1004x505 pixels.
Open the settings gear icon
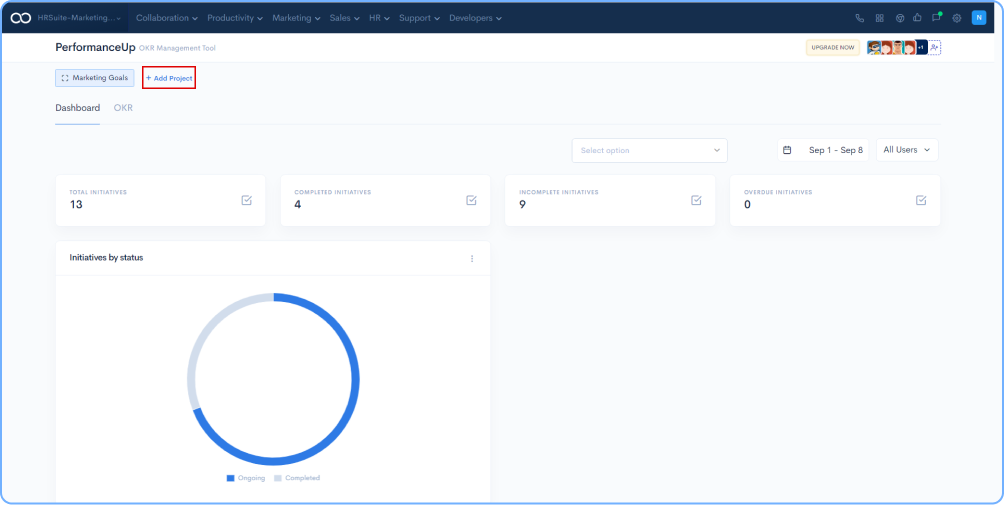point(957,18)
